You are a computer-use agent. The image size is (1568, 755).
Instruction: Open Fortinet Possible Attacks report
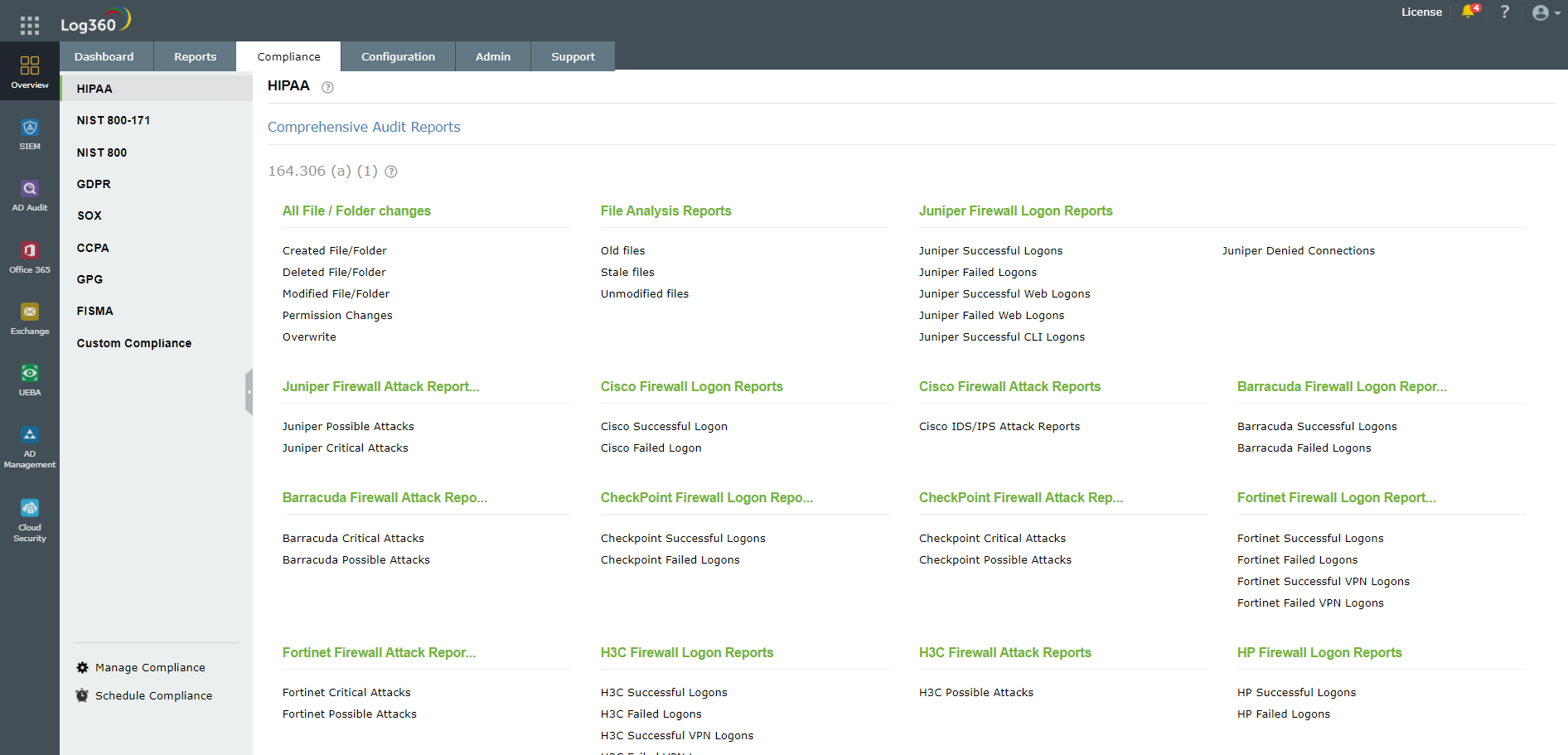[349, 714]
